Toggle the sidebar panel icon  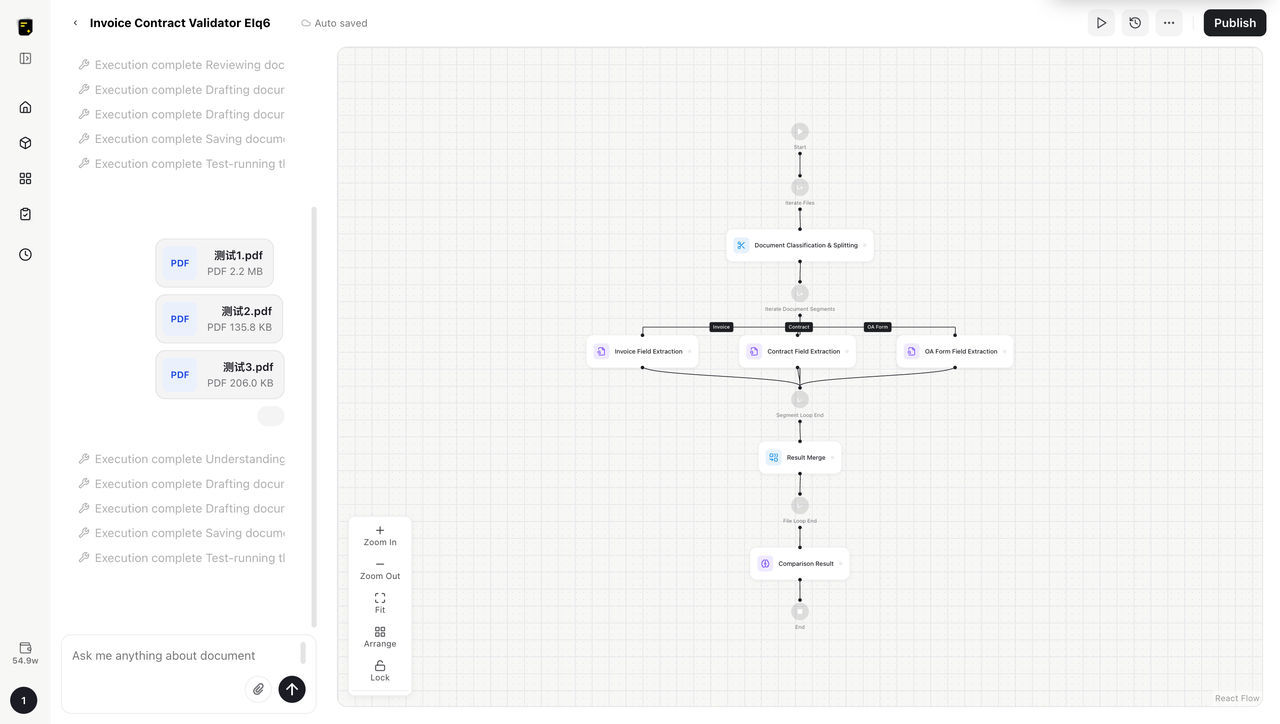point(25,58)
